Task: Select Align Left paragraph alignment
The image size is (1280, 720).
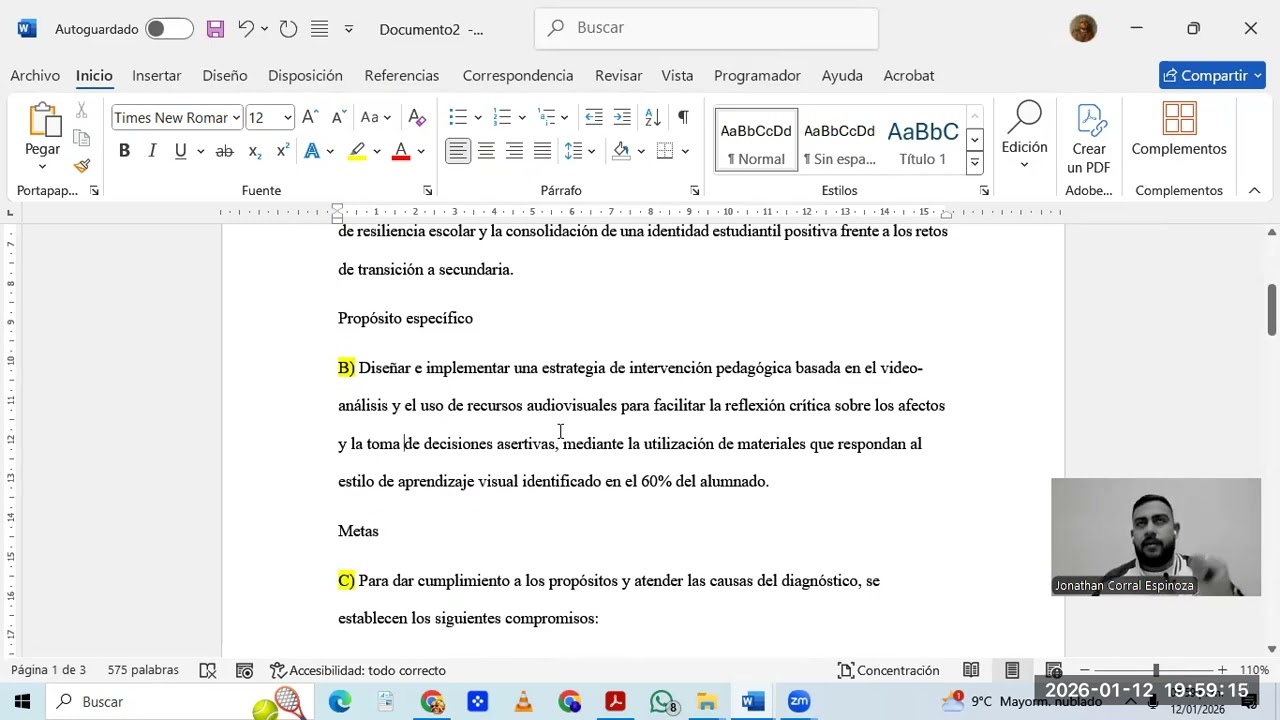Action: coord(458,151)
